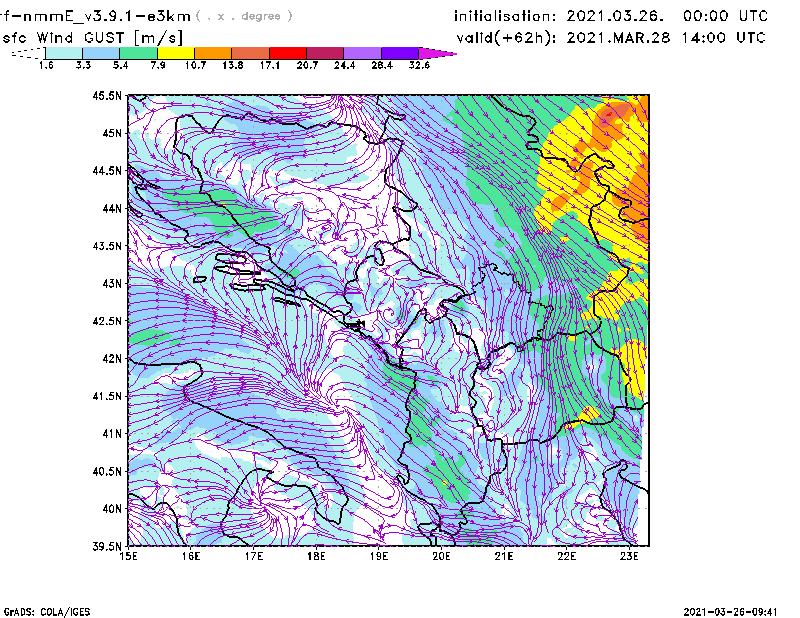The height and width of the screenshot is (618, 800).
Task: Click the magenta arrow end of colorbar
Action: (437, 53)
